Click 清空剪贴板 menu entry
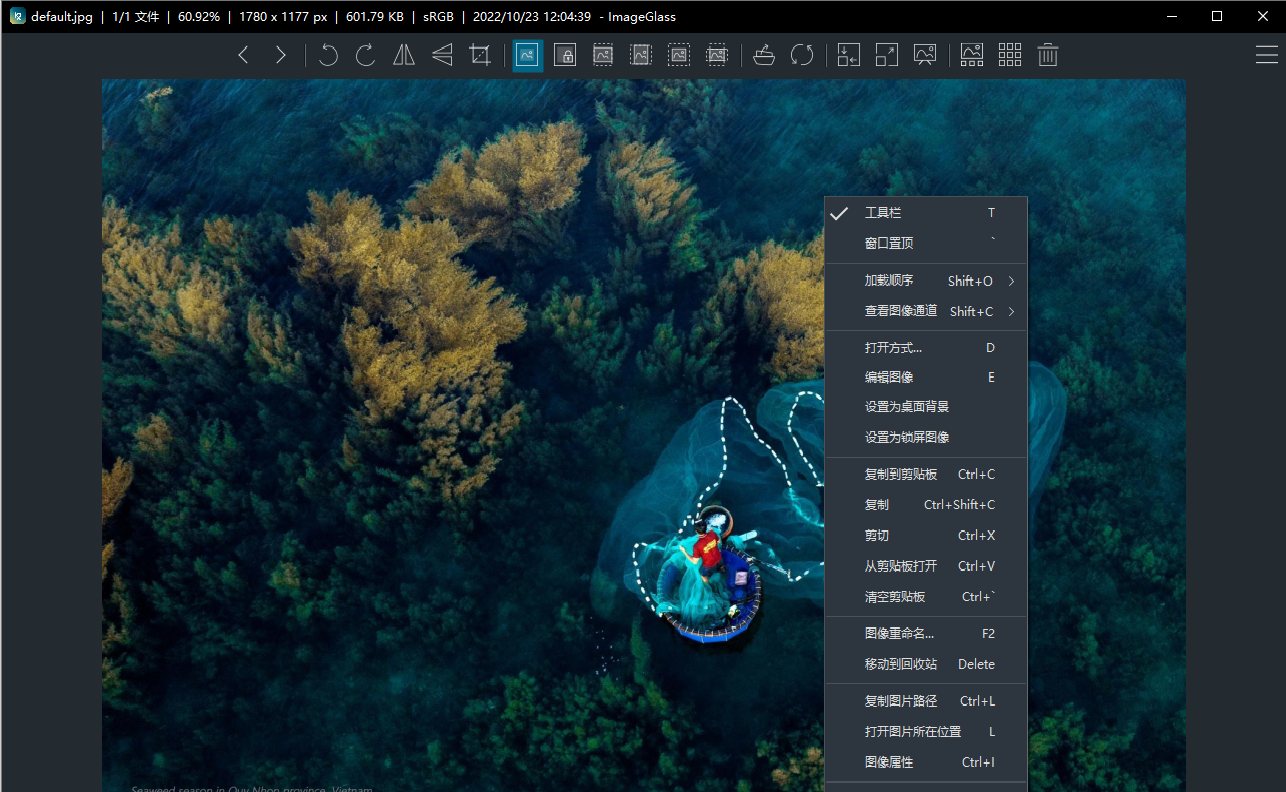This screenshot has height=792, width=1286. coord(926,597)
